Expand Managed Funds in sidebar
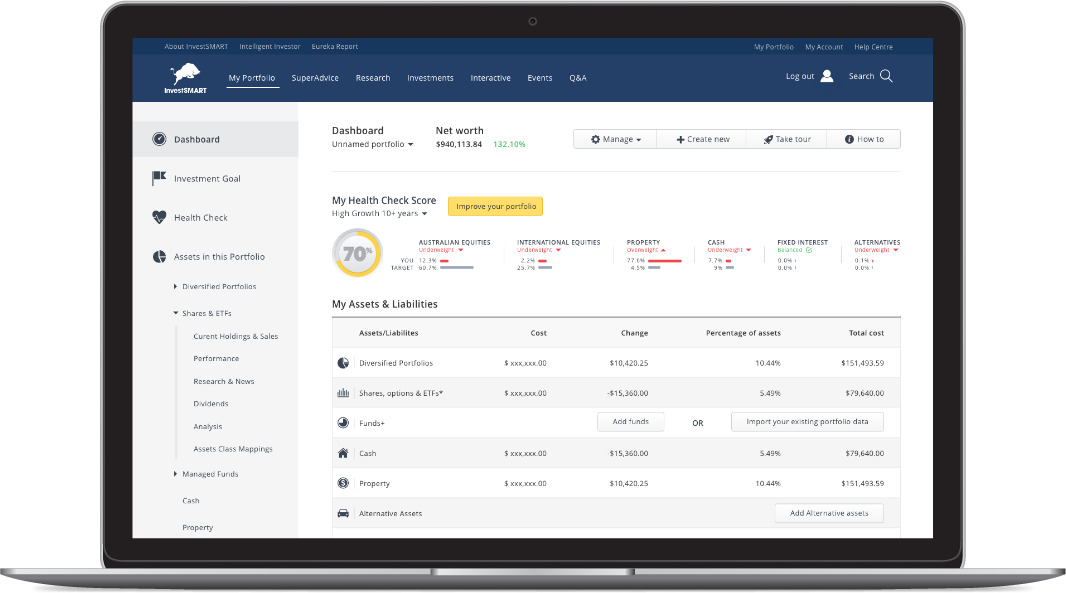This screenshot has height=593, width=1066. [176, 475]
